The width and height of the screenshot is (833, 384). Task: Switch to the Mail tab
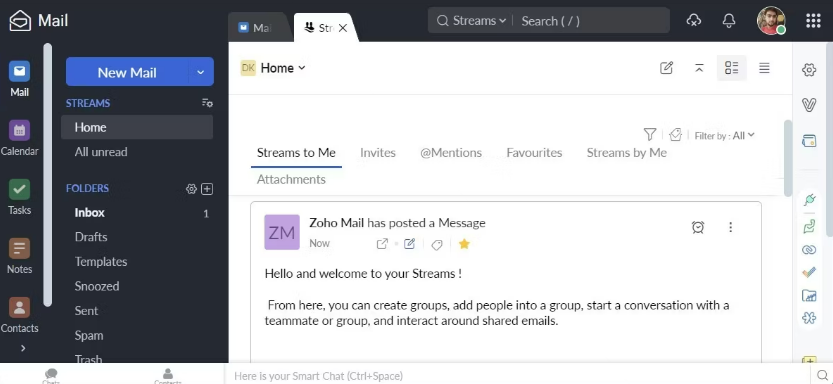click(257, 28)
